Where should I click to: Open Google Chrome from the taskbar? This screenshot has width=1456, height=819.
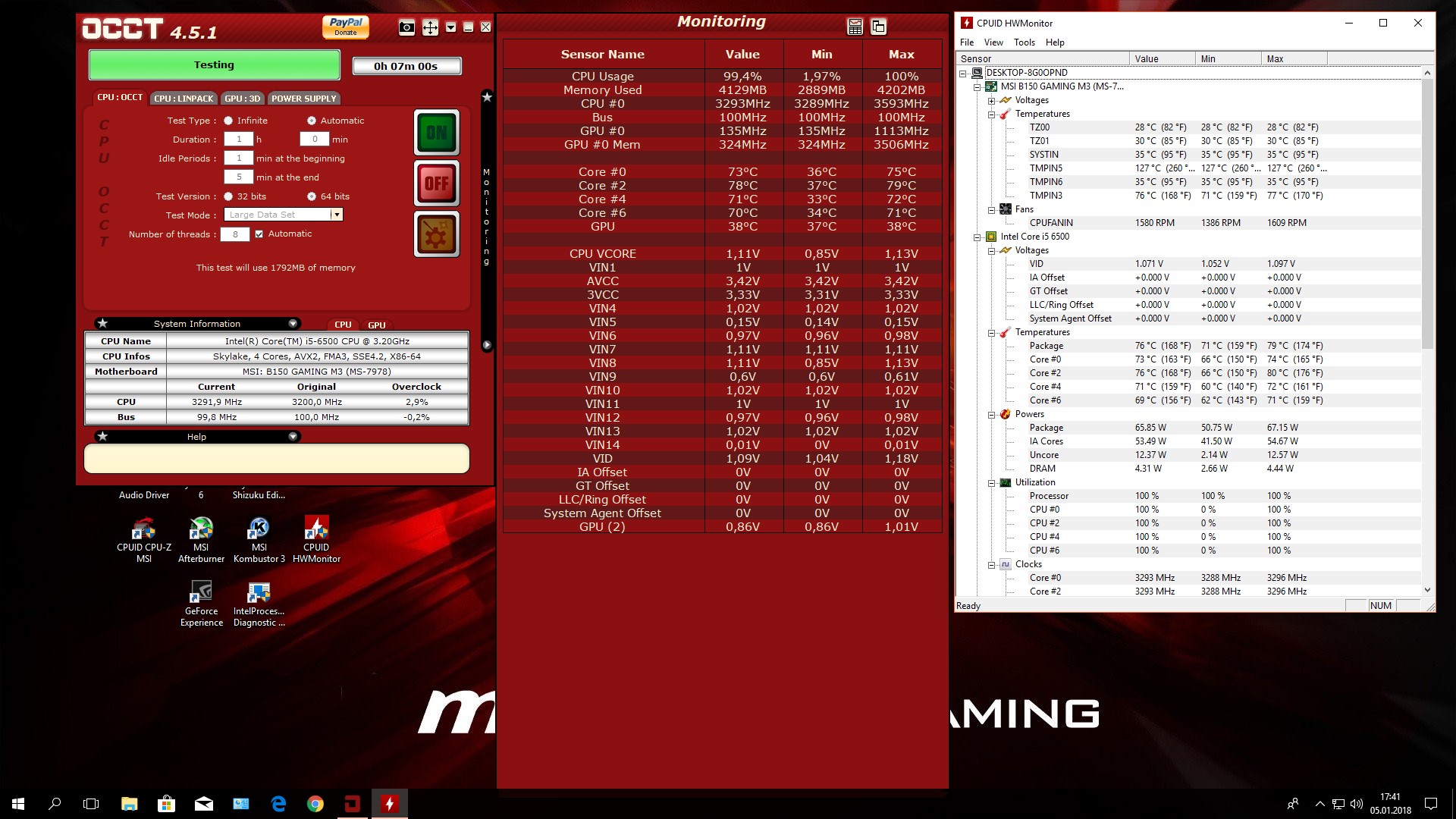click(x=315, y=804)
